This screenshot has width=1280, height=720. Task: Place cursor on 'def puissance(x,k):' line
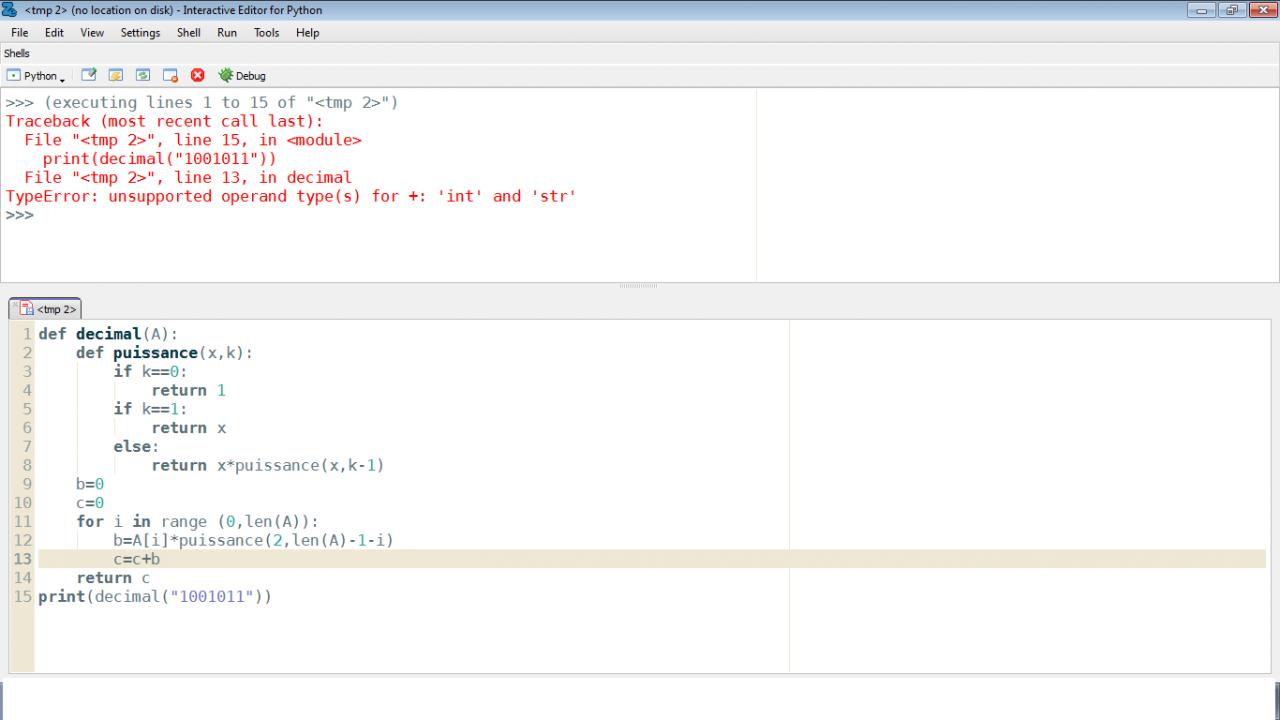[165, 353]
